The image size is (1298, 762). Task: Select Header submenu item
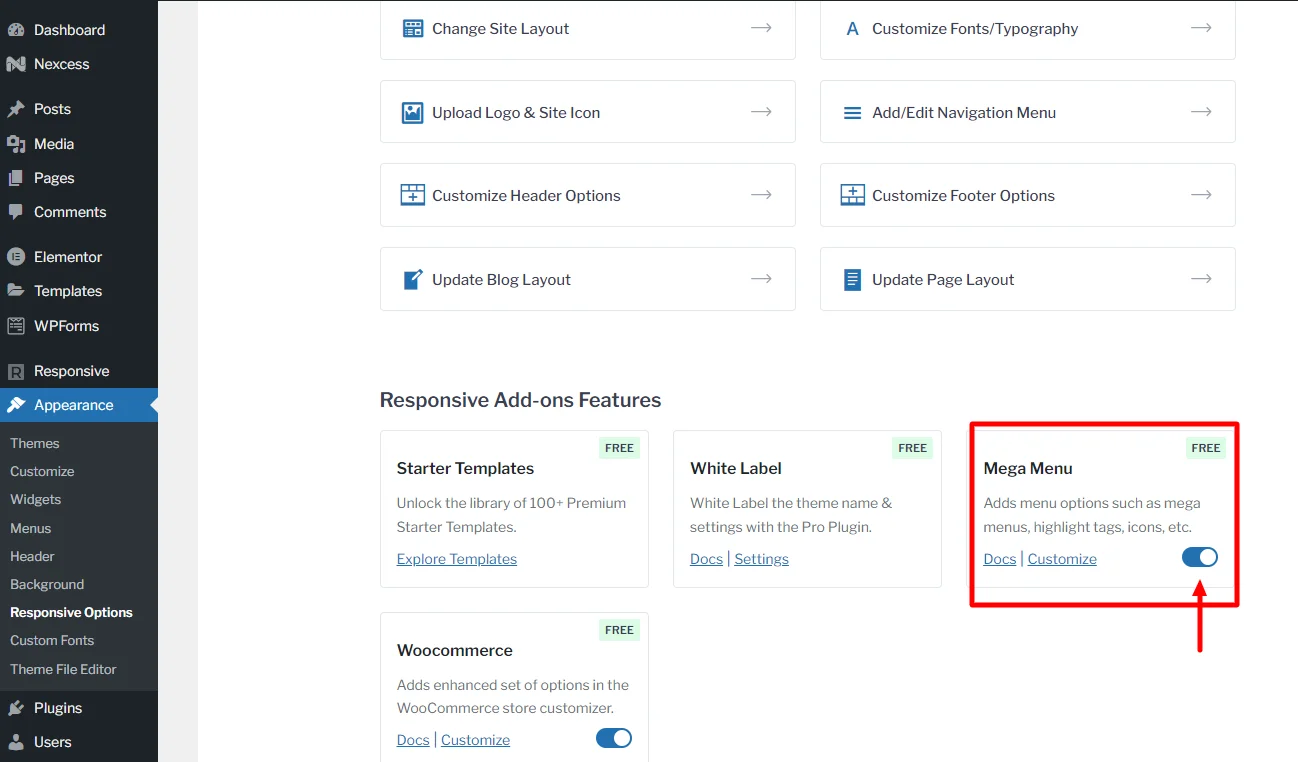[x=32, y=556]
